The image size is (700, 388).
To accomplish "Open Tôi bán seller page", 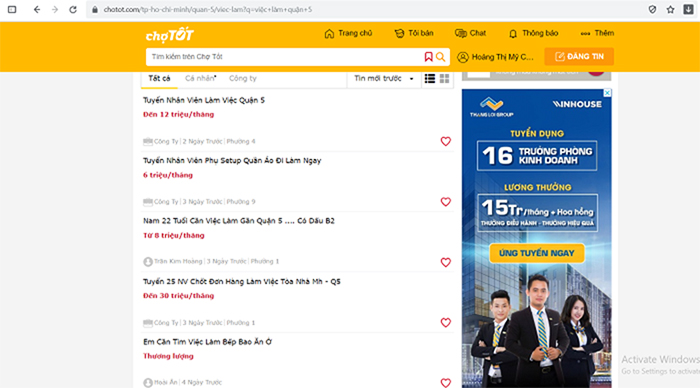I will (x=414, y=33).
